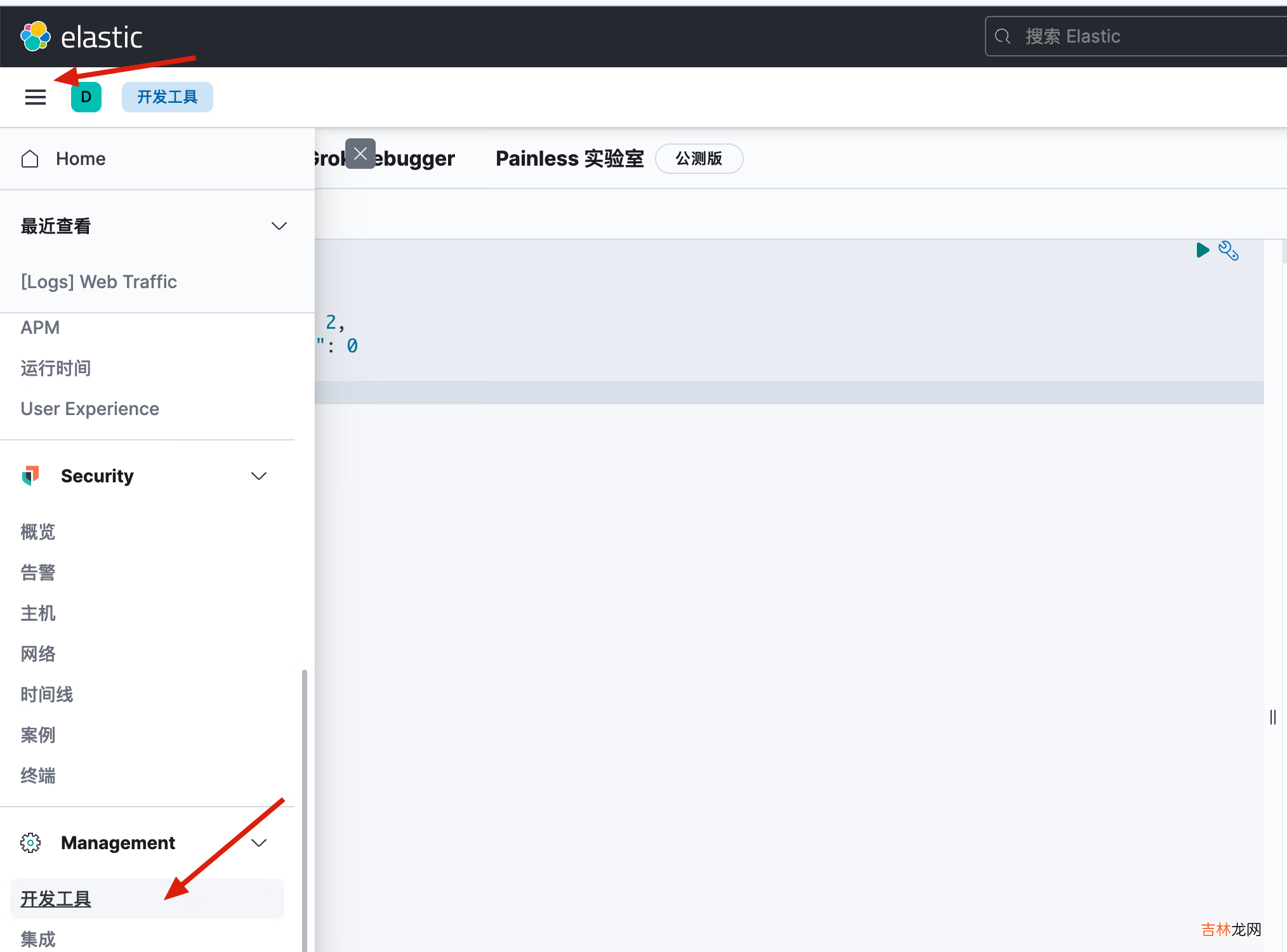Image resolution: width=1287 pixels, height=952 pixels.
Task: Open 集成 under Management
Action: [x=38, y=939]
